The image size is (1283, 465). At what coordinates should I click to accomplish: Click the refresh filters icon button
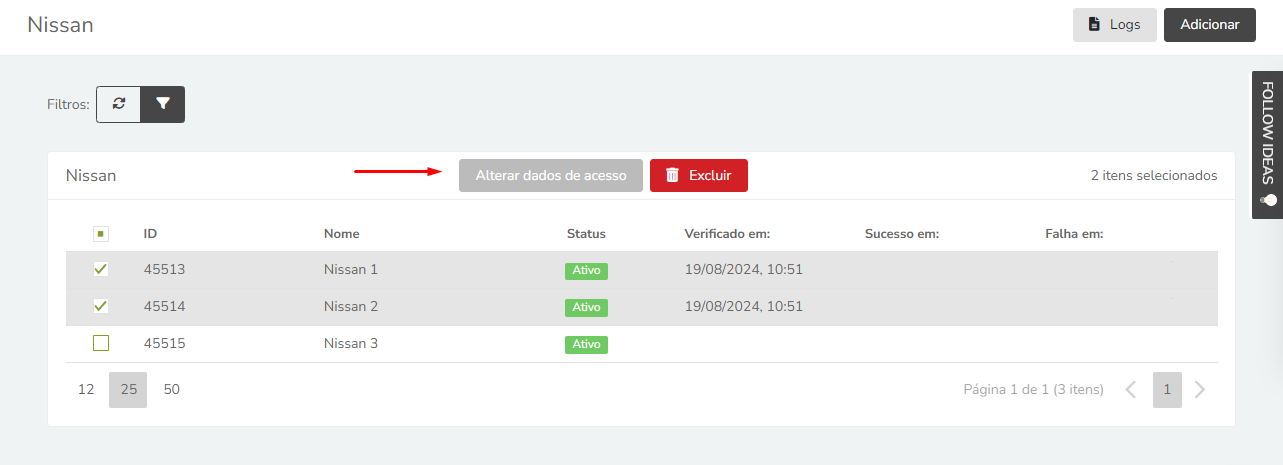coord(119,104)
